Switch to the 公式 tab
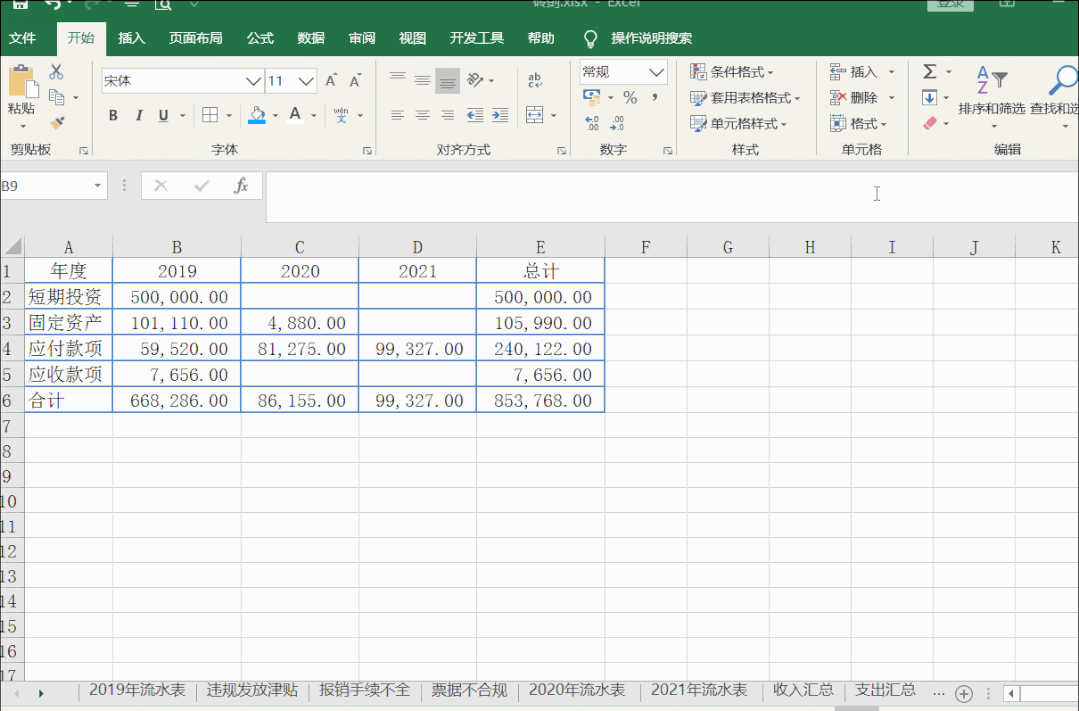The width and height of the screenshot is (1079, 711). [x=260, y=38]
